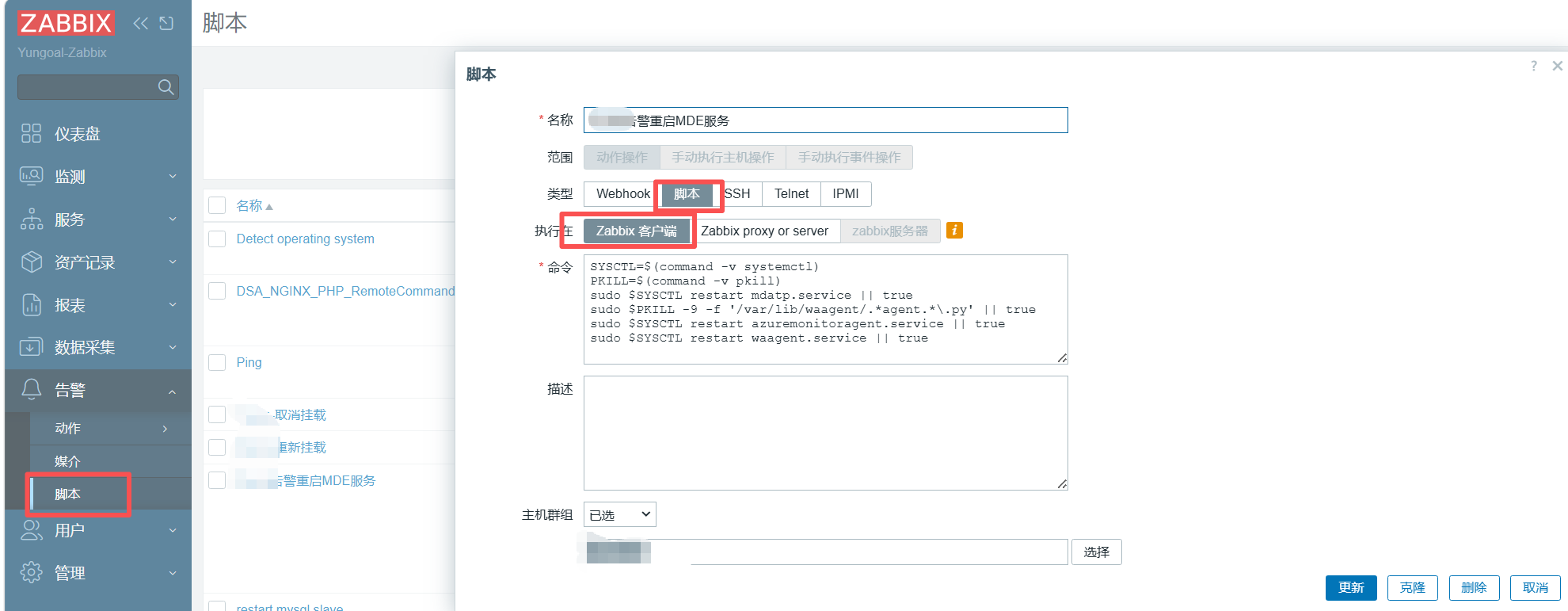
Task: Choose Zabbix 客户端 execute-on option
Action: (637, 231)
